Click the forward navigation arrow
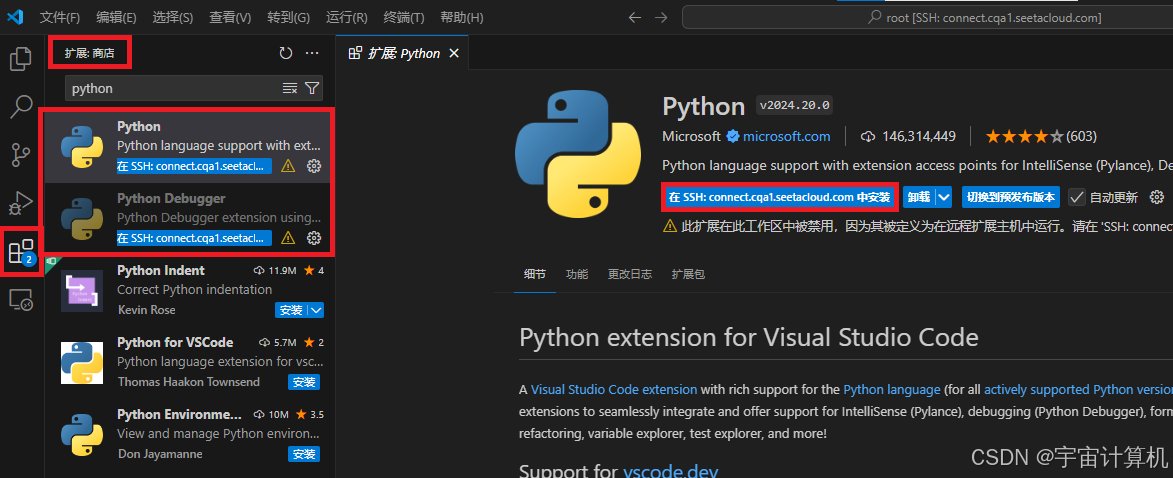The image size is (1173, 478). (661, 17)
